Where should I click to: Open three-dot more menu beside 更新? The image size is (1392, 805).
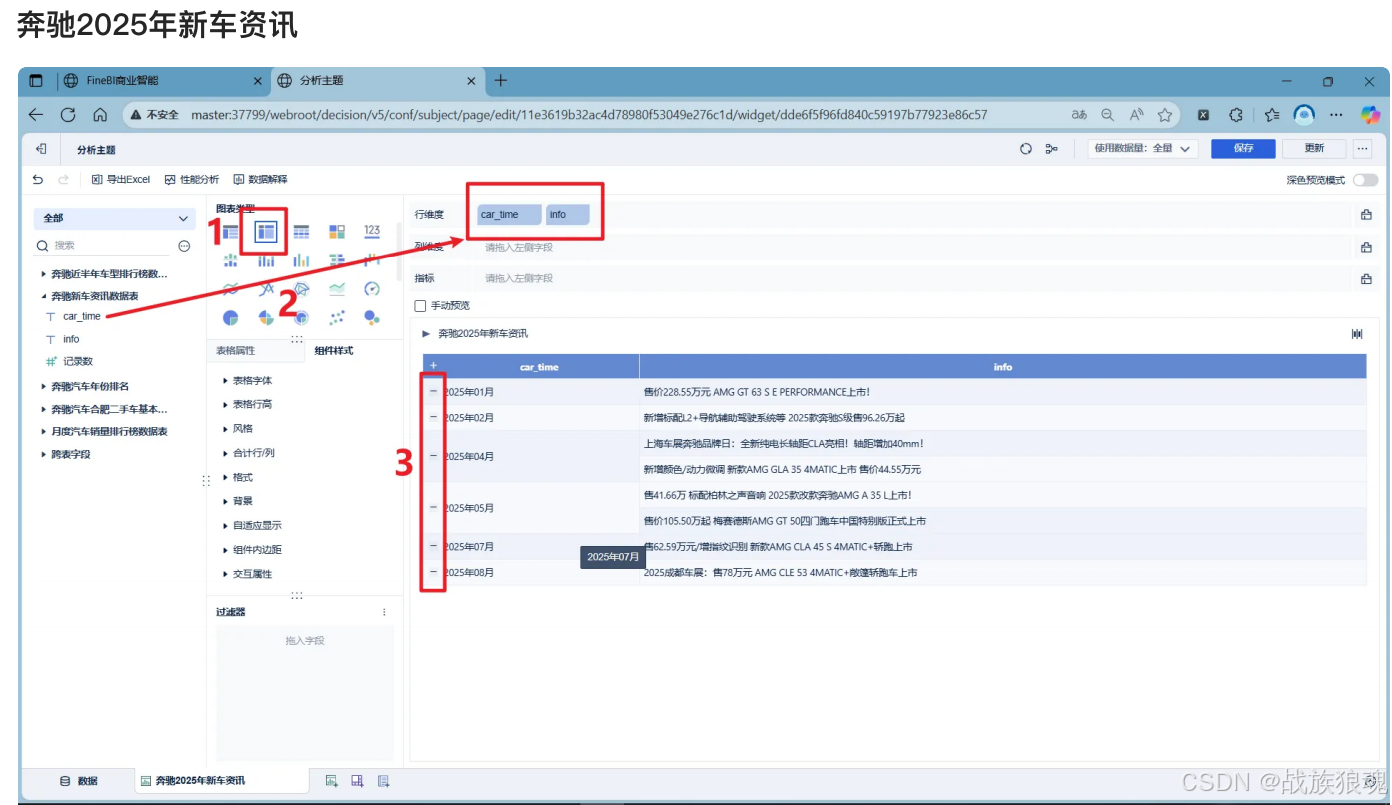(x=1362, y=149)
